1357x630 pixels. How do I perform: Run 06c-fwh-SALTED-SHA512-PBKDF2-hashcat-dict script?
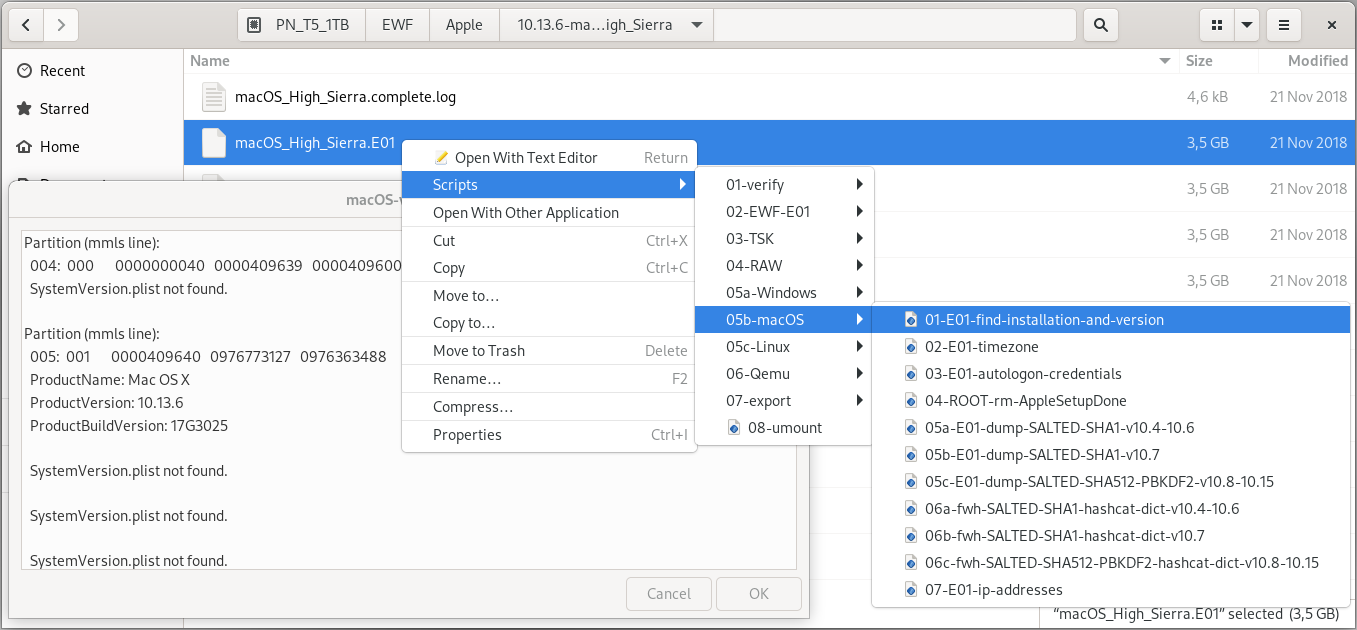pos(1111,563)
